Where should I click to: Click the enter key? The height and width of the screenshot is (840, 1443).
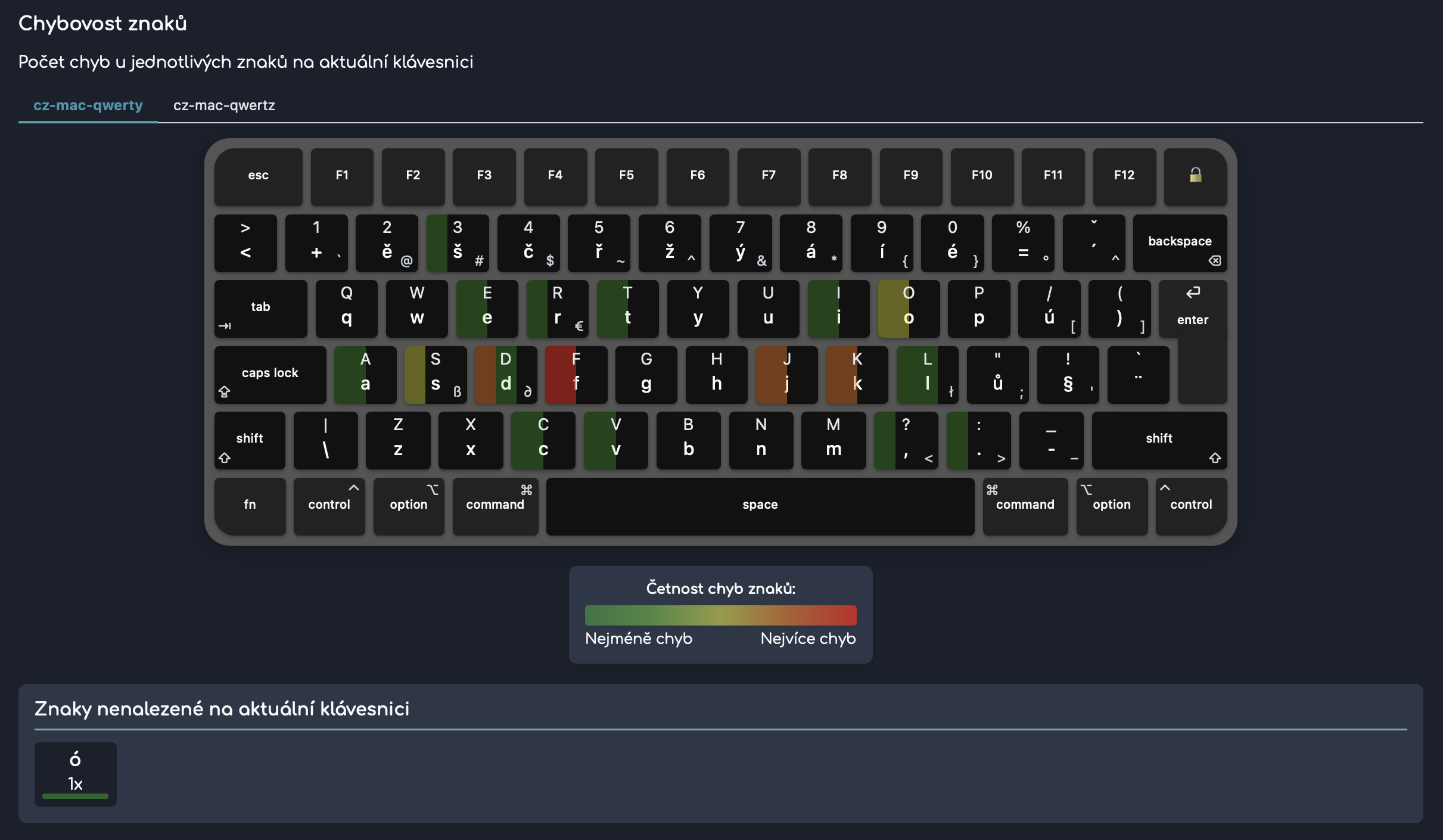tap(1192, 310)
